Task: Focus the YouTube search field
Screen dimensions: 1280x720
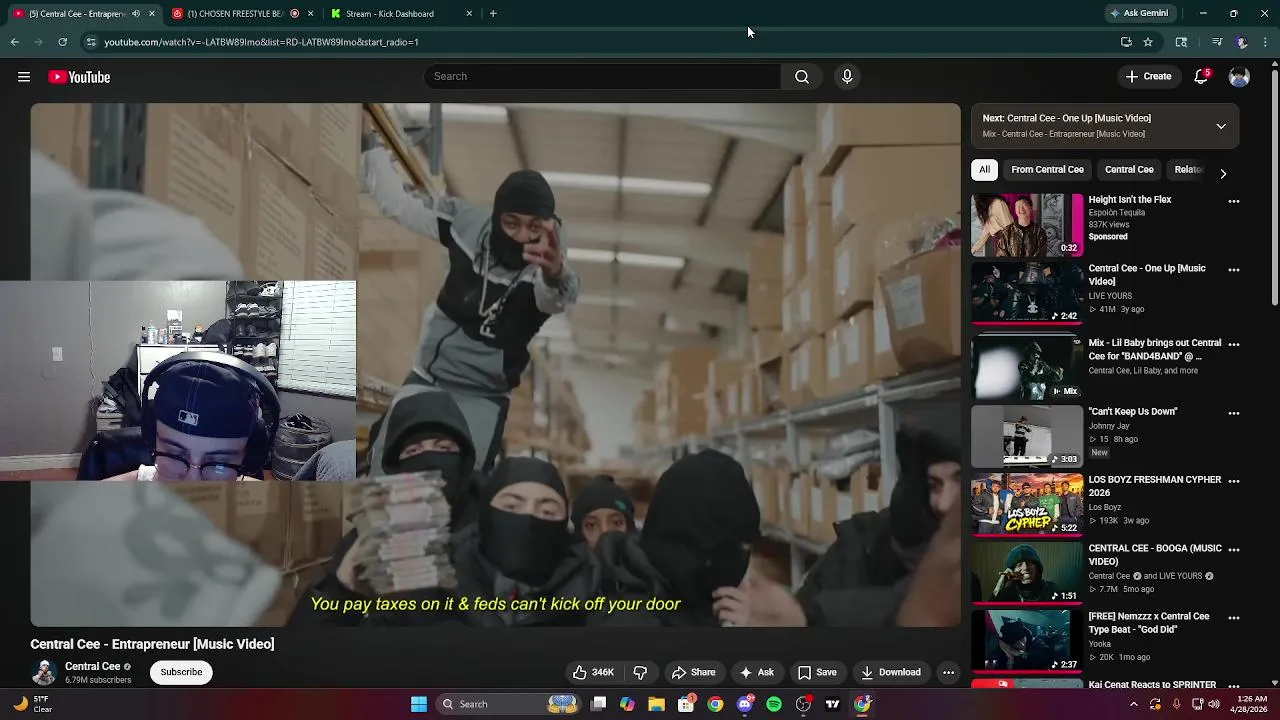Action: click(x=603, y=77)
